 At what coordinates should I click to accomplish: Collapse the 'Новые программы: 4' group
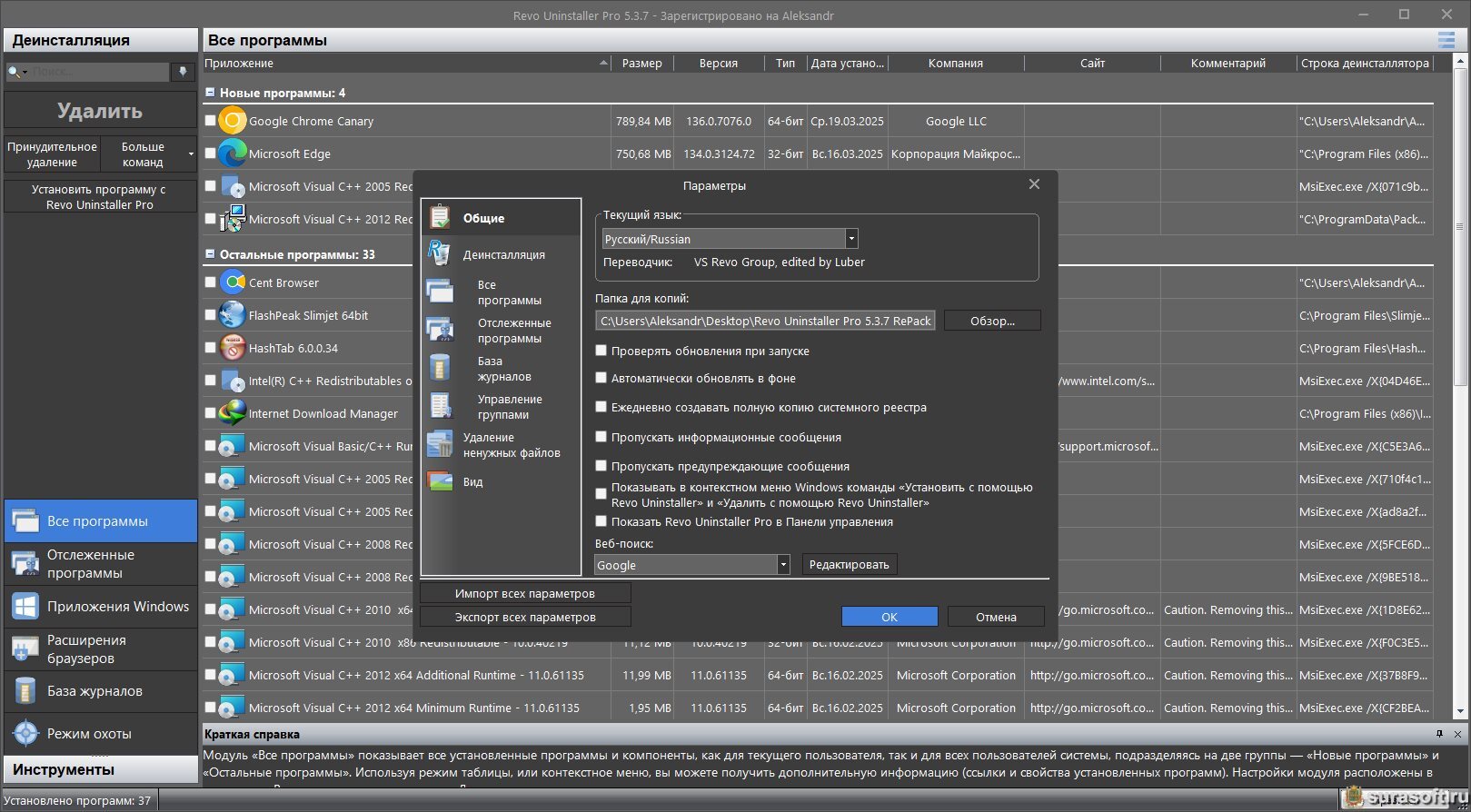point(210,93)
